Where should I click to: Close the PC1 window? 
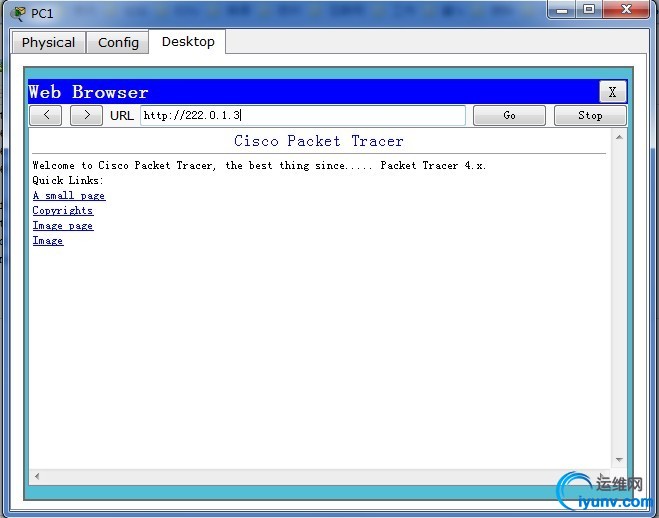tap(626, 9)
